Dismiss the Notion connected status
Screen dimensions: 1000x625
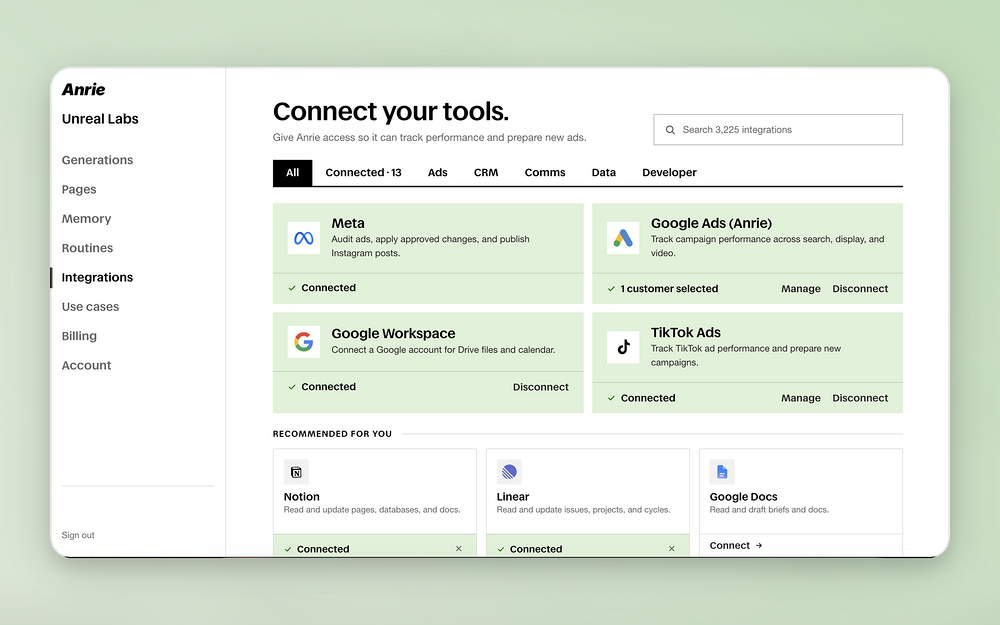click(459, 548)
